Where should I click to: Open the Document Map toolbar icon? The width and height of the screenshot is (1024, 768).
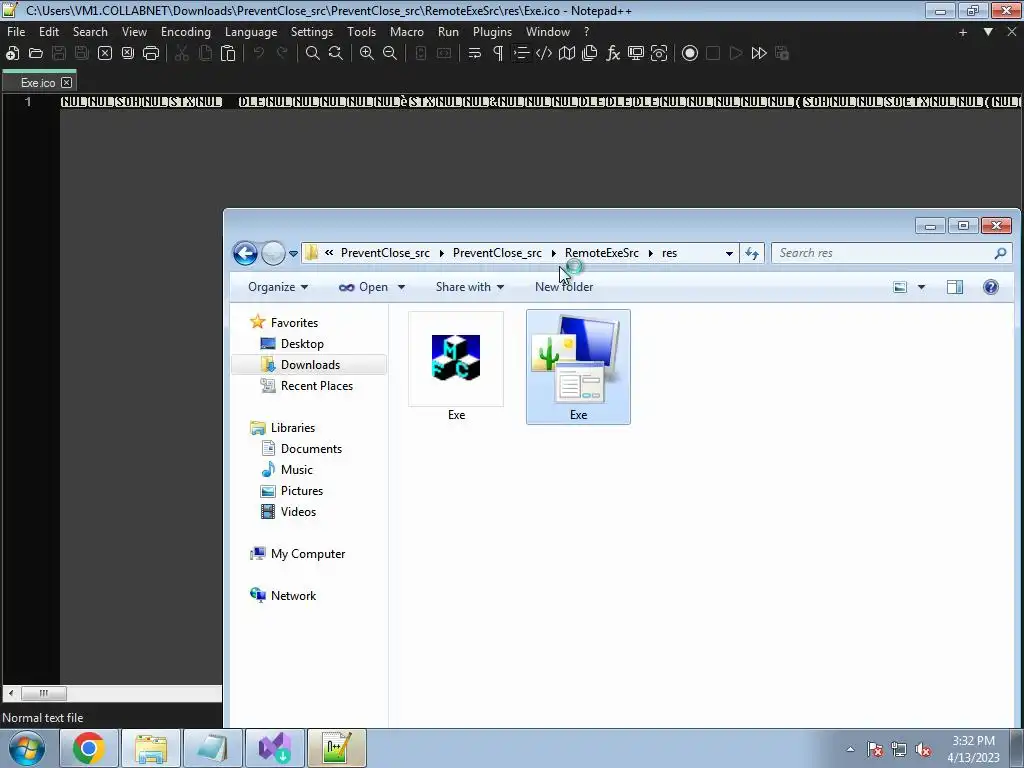tap(567, 54)
